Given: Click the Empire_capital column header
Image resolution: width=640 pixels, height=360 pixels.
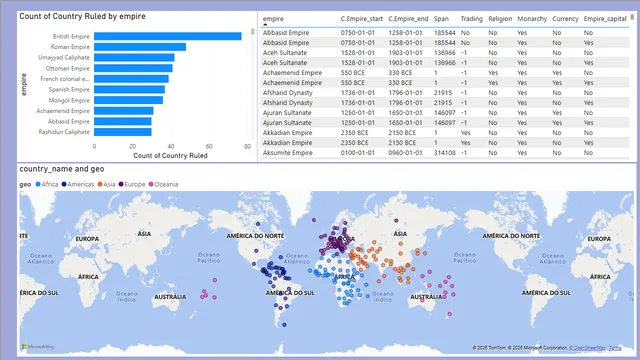Looking at the screenshot, I should pos(605,19).
